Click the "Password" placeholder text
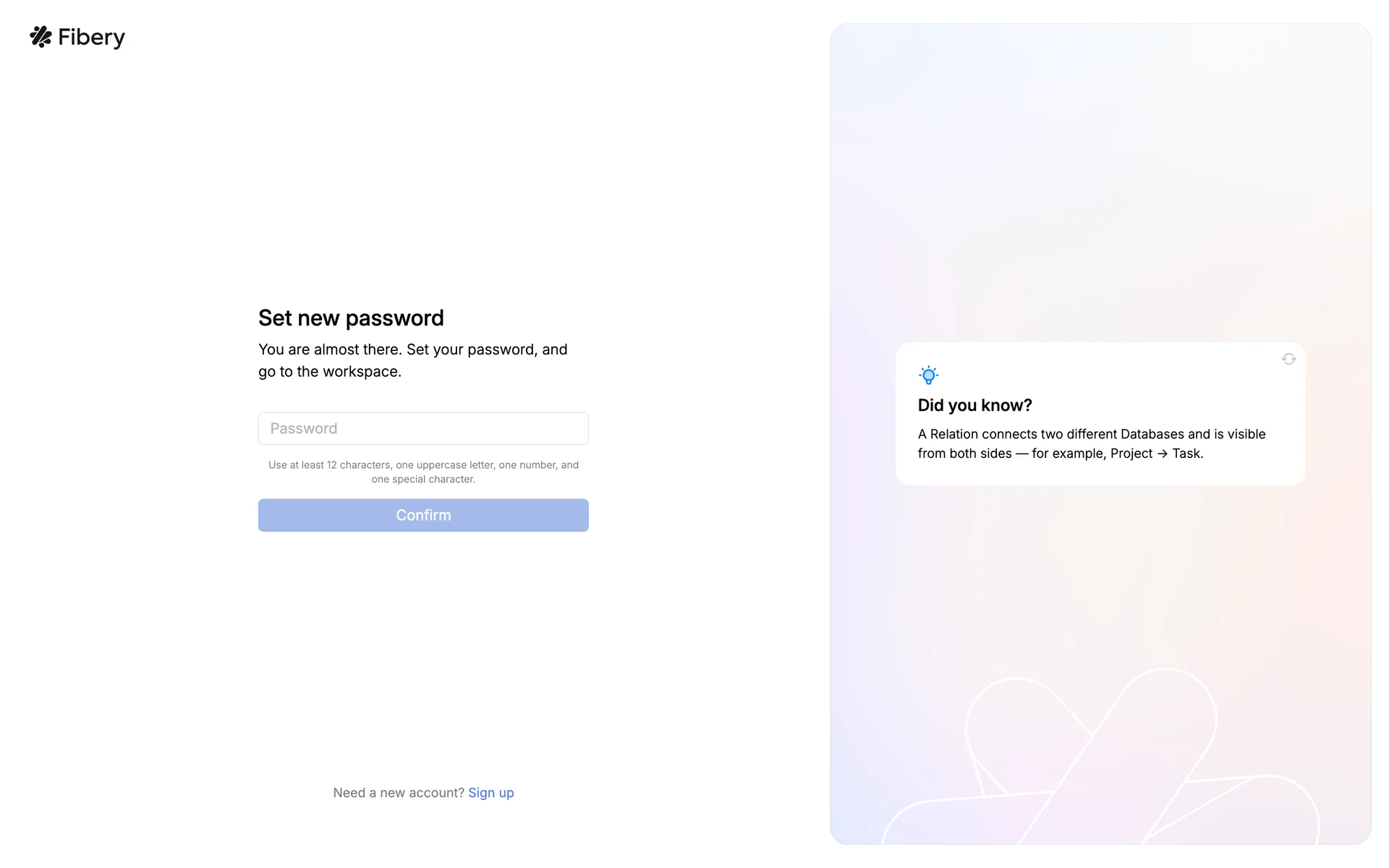Viewport: 1389px width, 868px height. (x=304, y=428)
